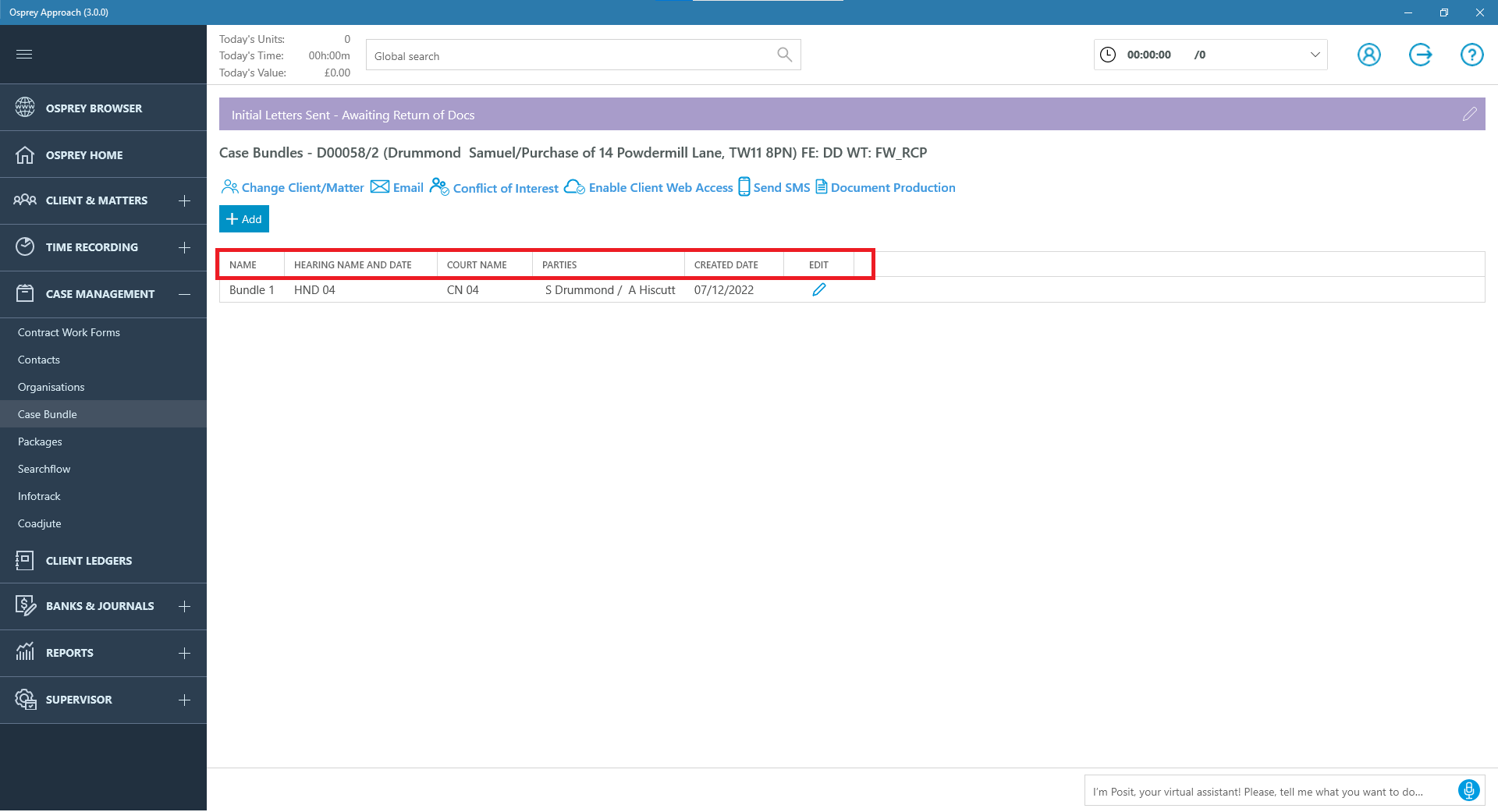Image resolution: width=1498 pixels, height=812 pixels.
Task: Toggle the hamburger menu in the sidebar
Action: click(24, 54)
